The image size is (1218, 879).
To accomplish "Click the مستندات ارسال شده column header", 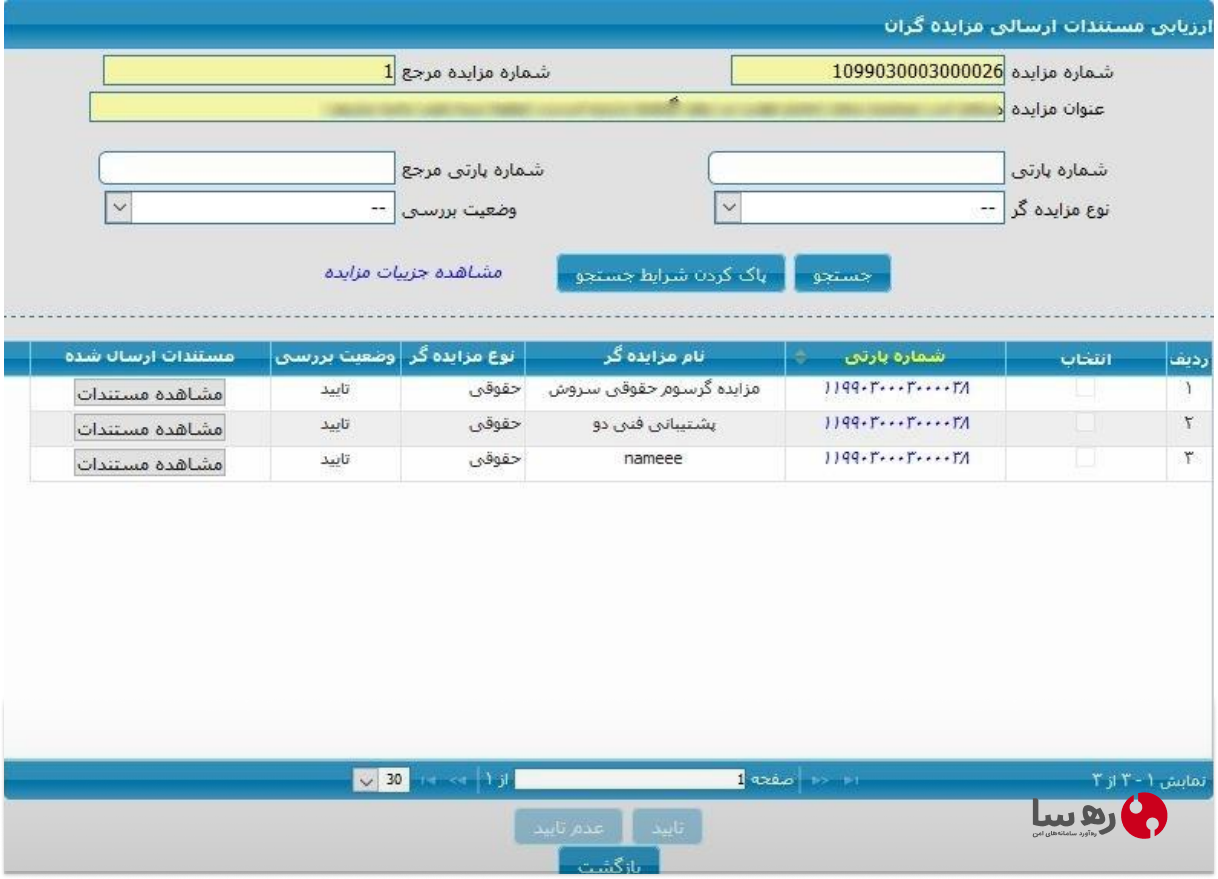I will (x=150, y=357).
